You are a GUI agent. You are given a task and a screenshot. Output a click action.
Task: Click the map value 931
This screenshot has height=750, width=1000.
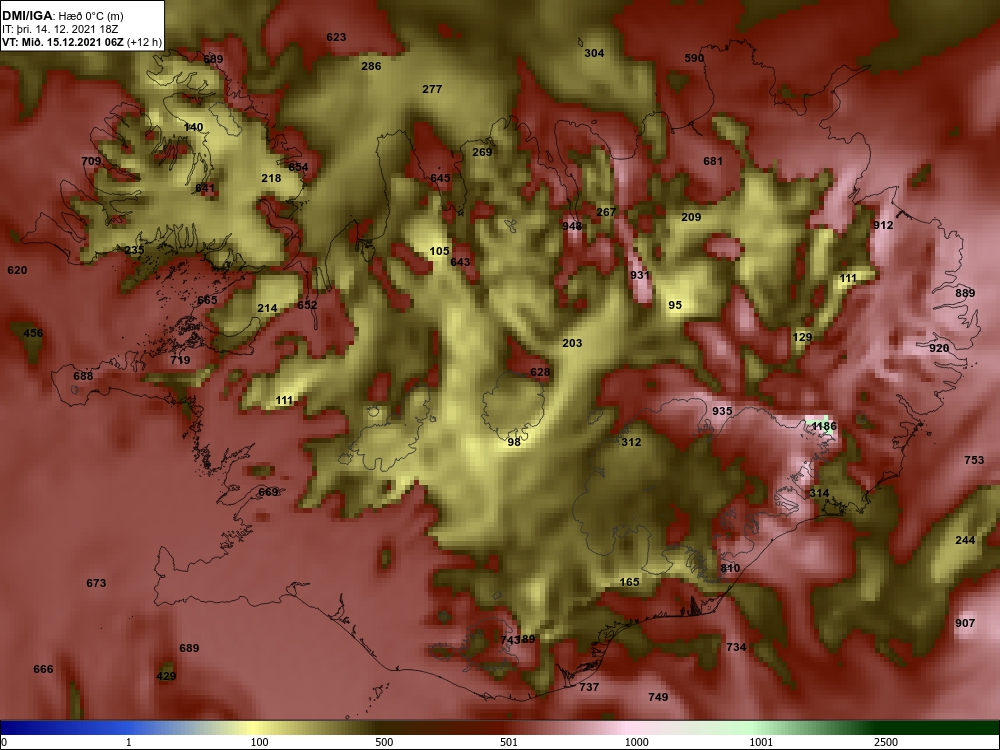click(640, 276)
